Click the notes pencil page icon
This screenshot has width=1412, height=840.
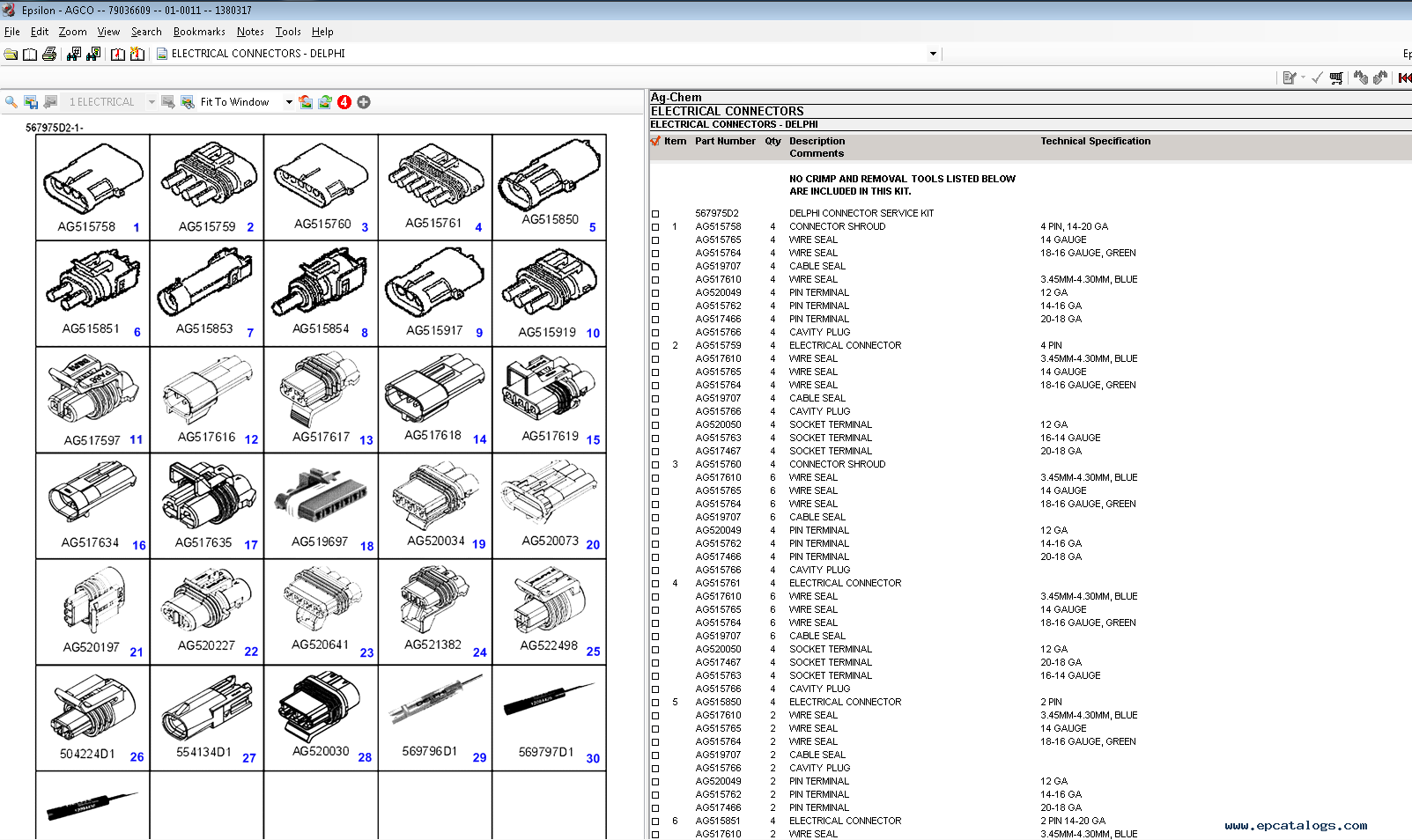(1290, 78)
